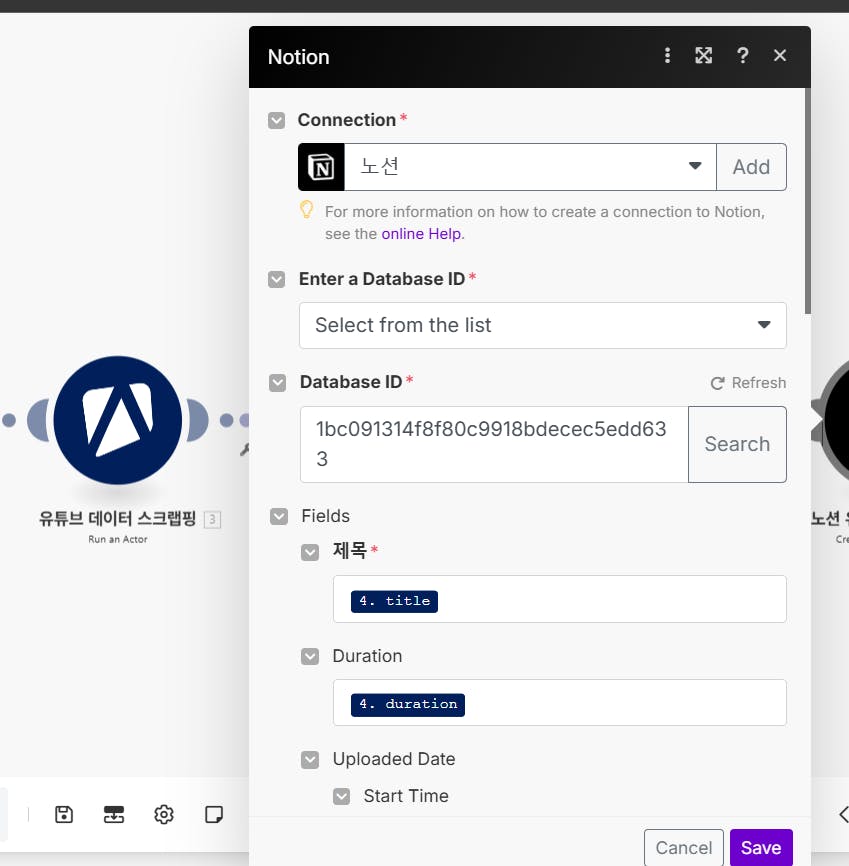Click the Database ID input field
849x866 pixels.
coord(494,444)
